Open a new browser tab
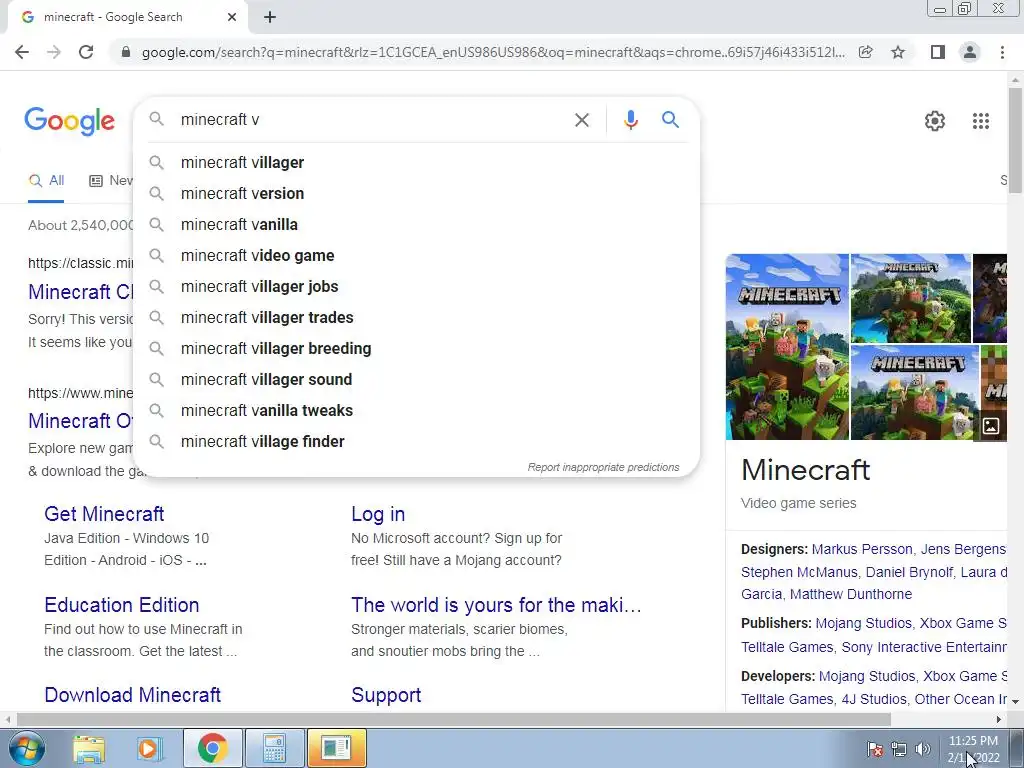 [270, 18]
